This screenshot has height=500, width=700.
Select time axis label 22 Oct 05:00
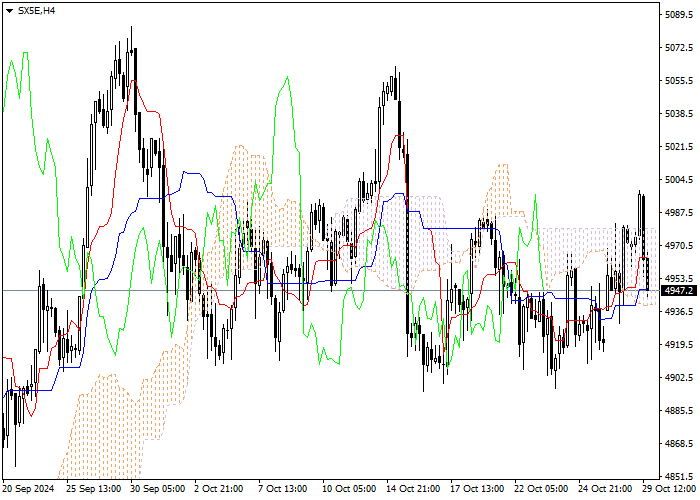(542, 489)
